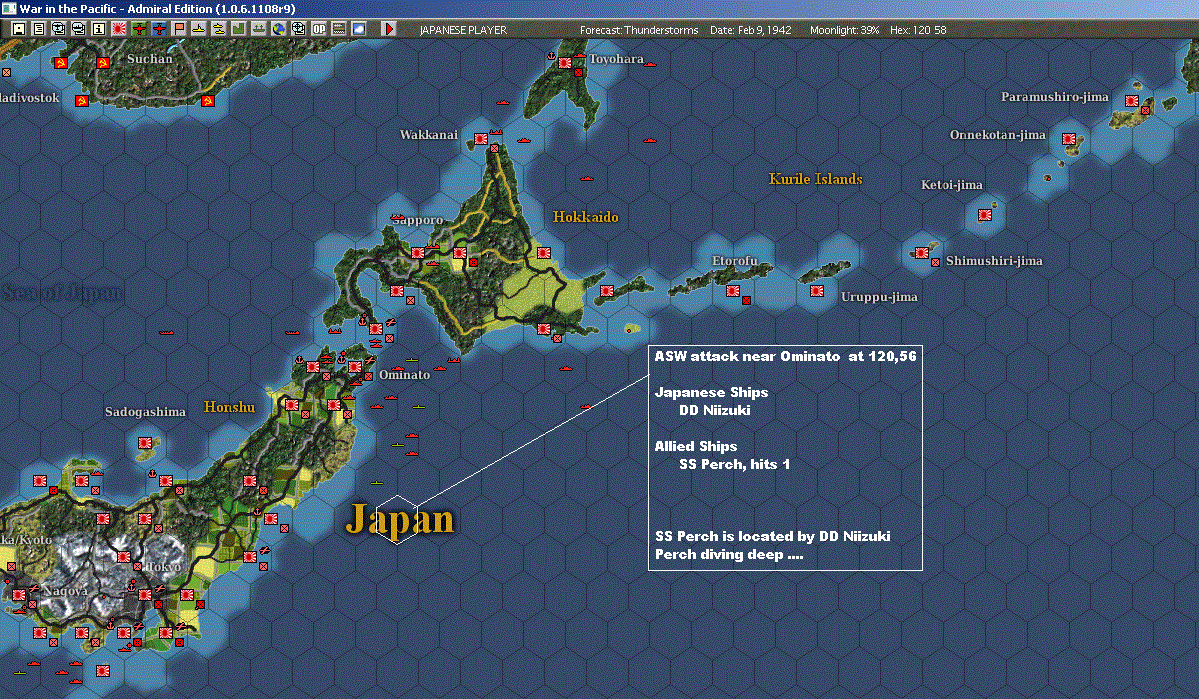The image size is (1199, 699).
Task: Click the green ship silhouette toolbar icon
Action: [x=258, y=29]
